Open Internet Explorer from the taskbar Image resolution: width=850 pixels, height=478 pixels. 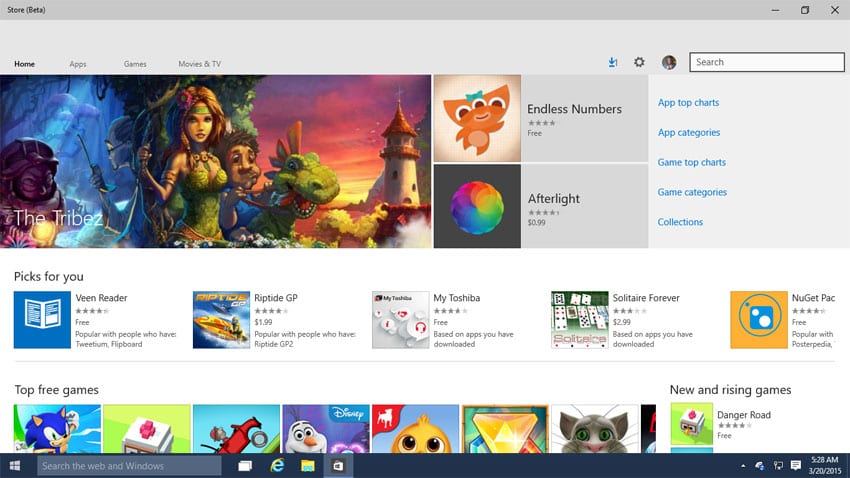pyautogui.click(x=277, y=466)
